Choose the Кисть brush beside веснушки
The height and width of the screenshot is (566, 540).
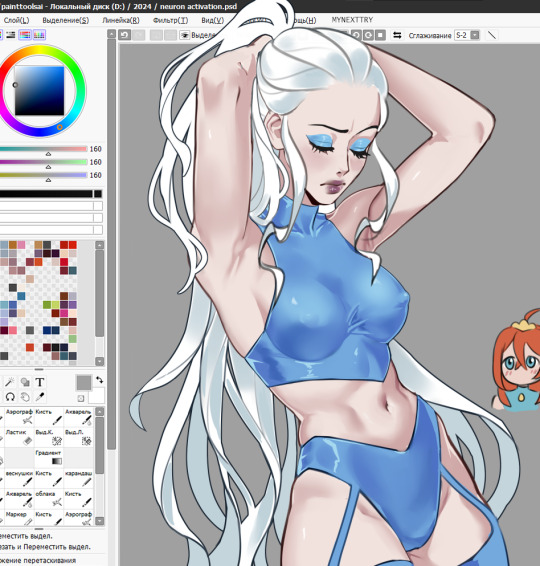tap(48, 478)
